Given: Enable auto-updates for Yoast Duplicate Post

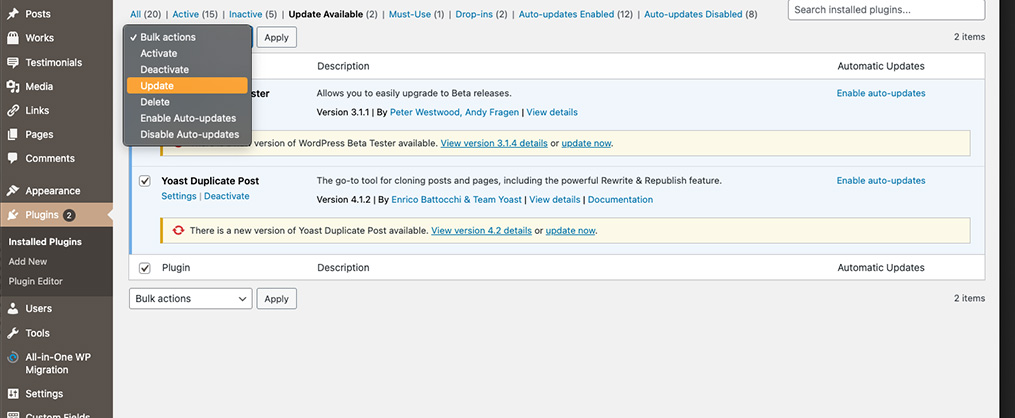Looking at the screenshot, I should (x=881, y=181).
